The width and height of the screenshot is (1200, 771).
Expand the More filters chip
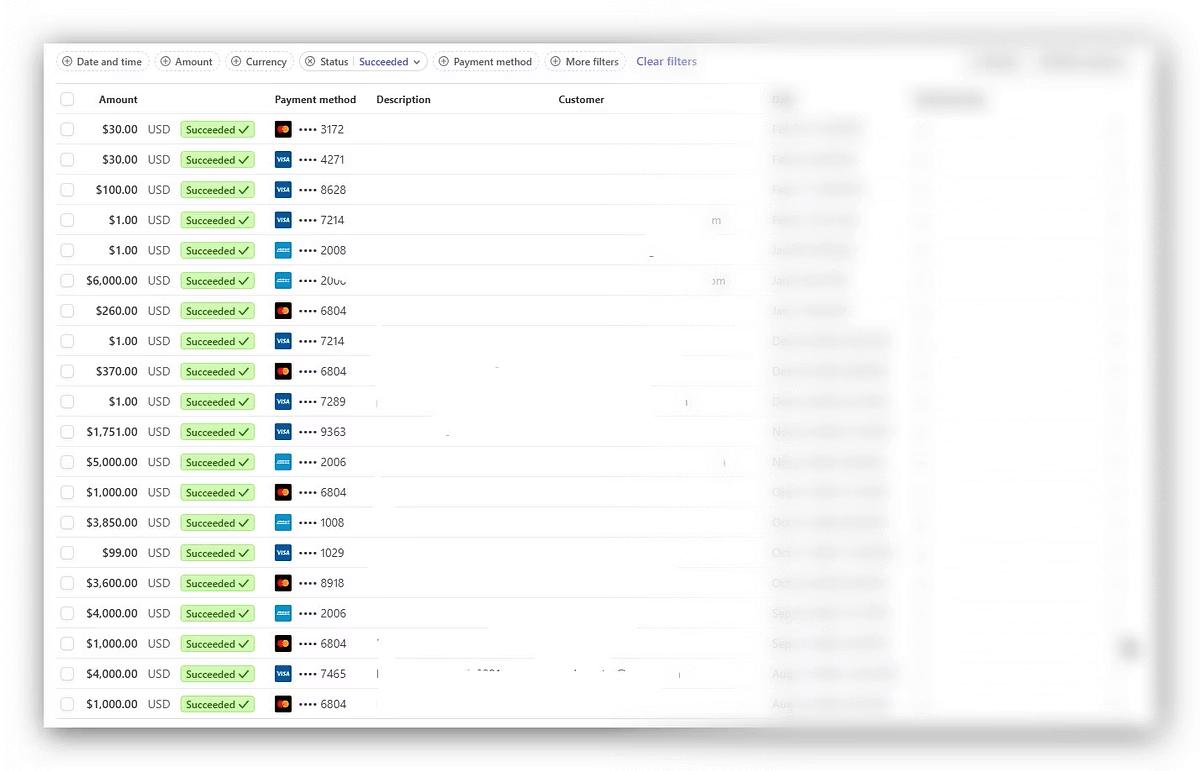[585, 62]
